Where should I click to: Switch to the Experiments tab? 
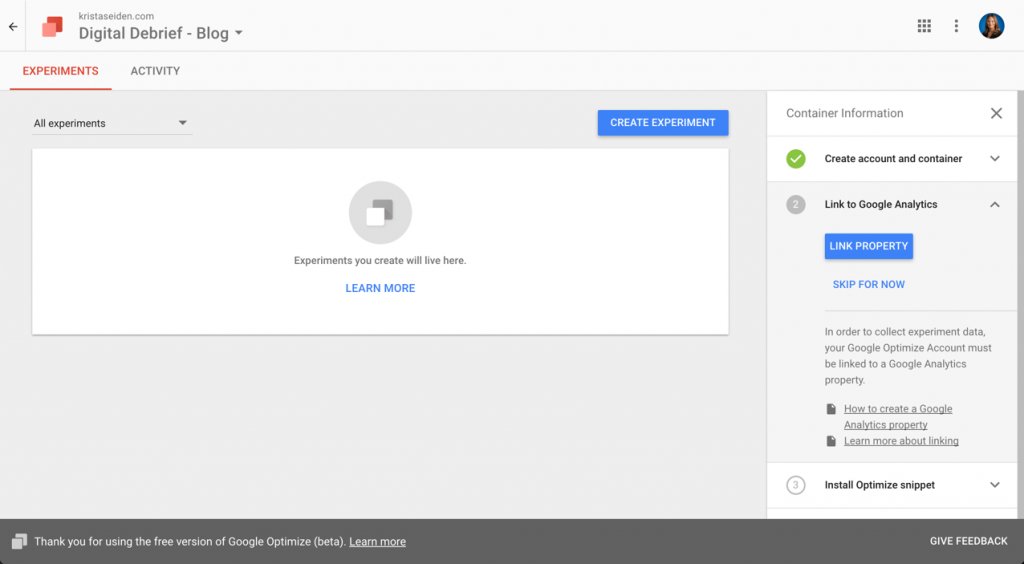click(x=61, y=71)
